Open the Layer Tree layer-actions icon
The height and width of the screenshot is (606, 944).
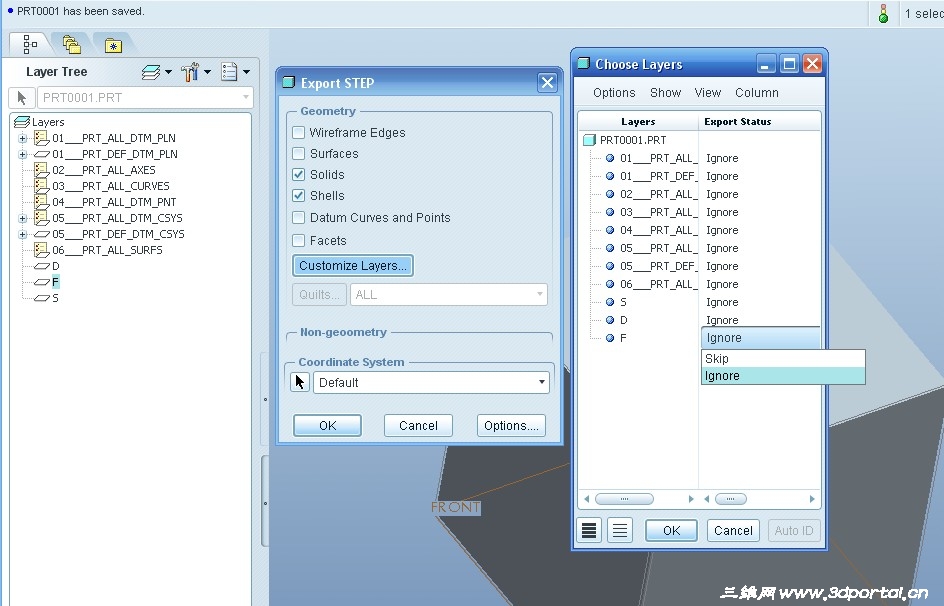tap(151, 72)
